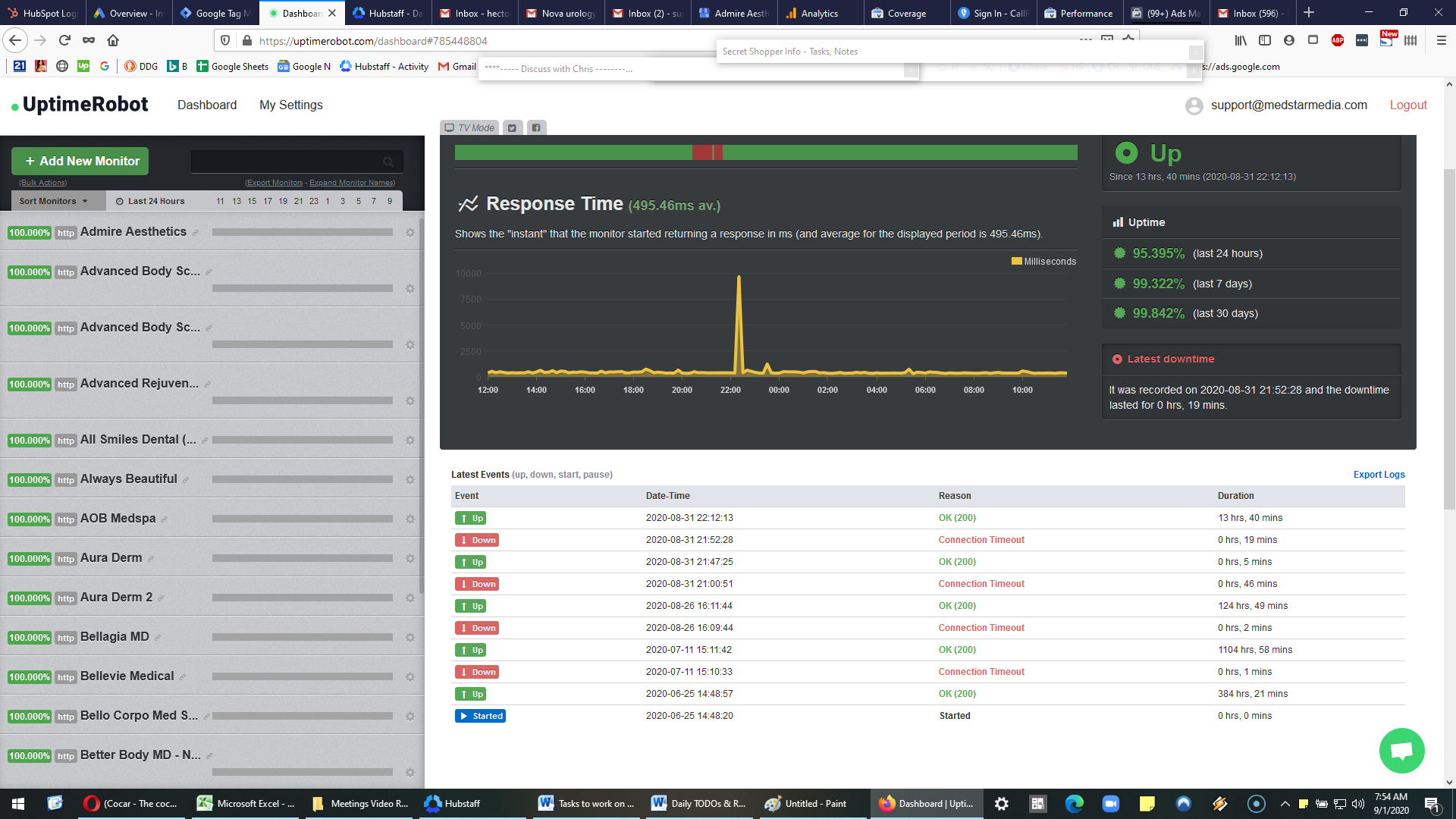Click the red downtime segment in the uptime bar
Image resolution: width=1456 pixels, height=819 pixels.
(702, 152)
